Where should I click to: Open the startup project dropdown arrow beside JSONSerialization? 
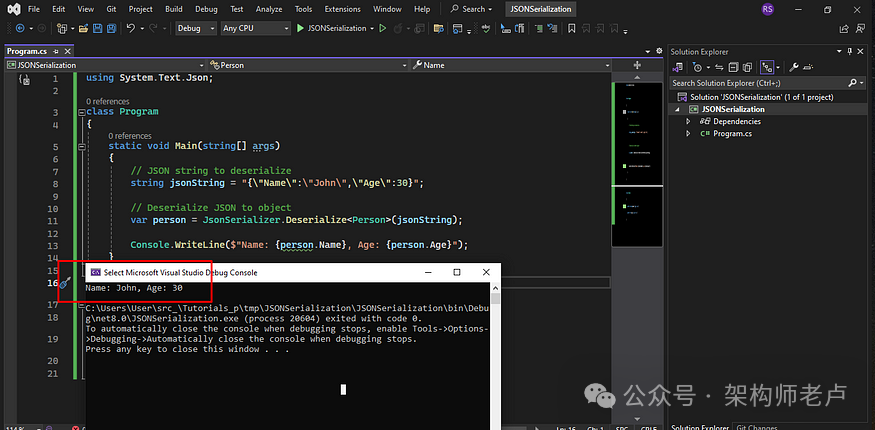(x=371, y=28)
